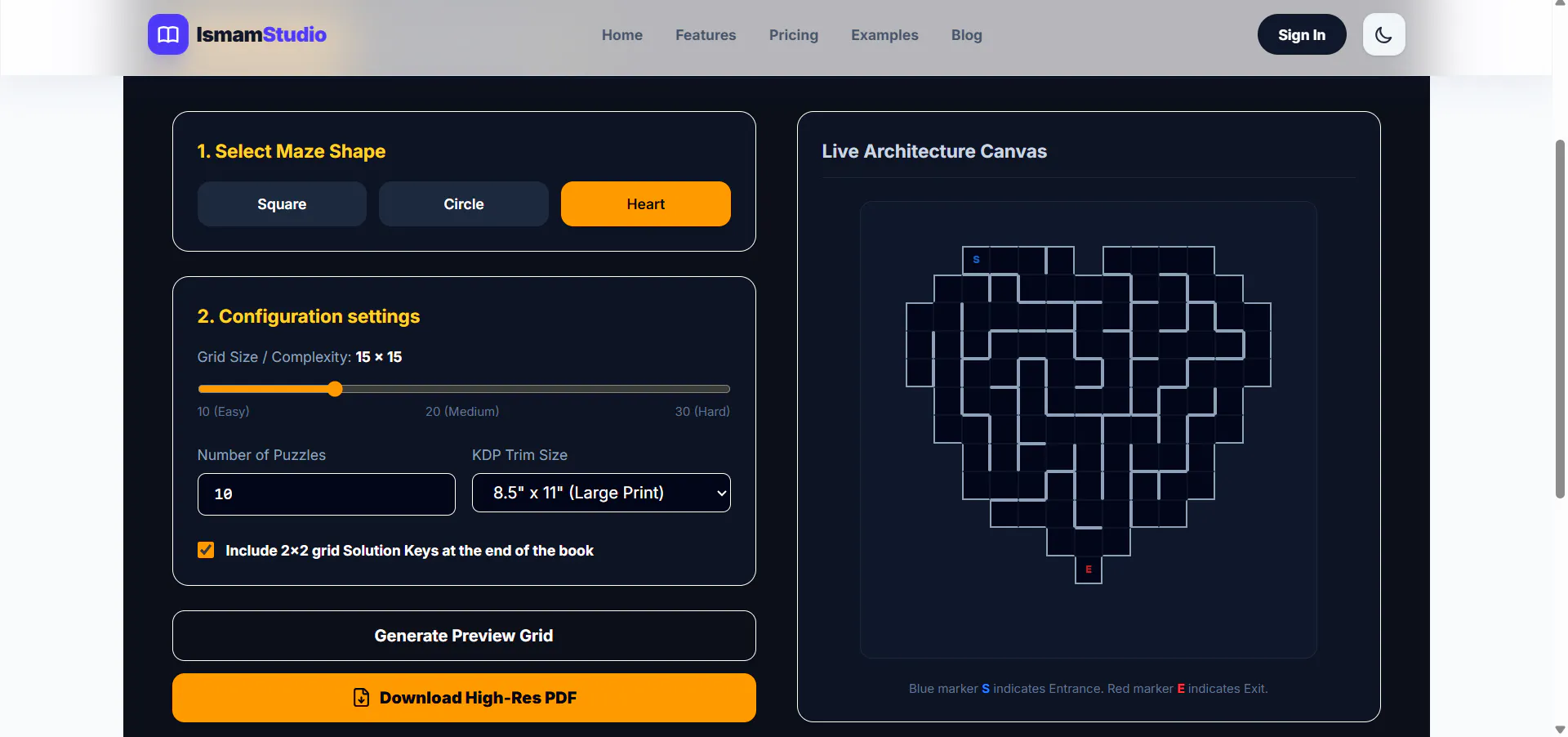
Task: Click Generate Preview Grid
Action: coord(464,636)
